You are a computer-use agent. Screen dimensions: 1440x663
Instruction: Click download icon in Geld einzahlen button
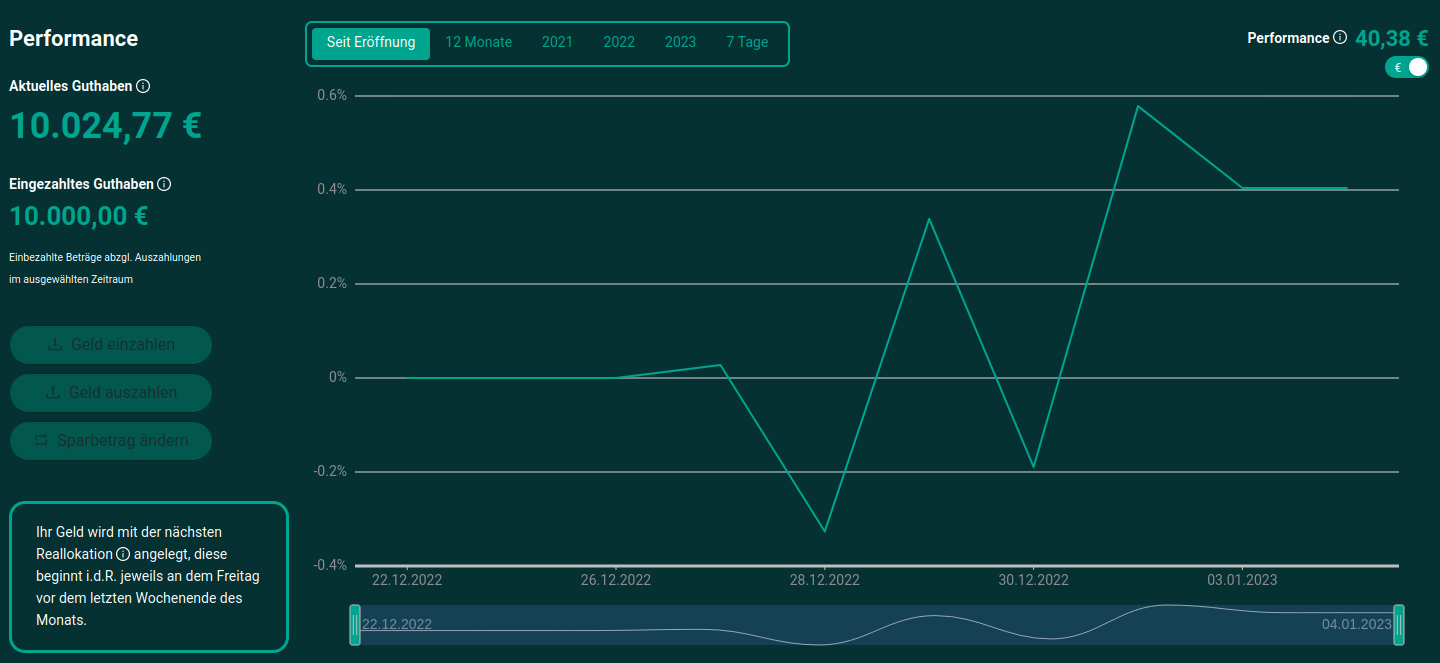pyautogui.click(x=55, y=345)
